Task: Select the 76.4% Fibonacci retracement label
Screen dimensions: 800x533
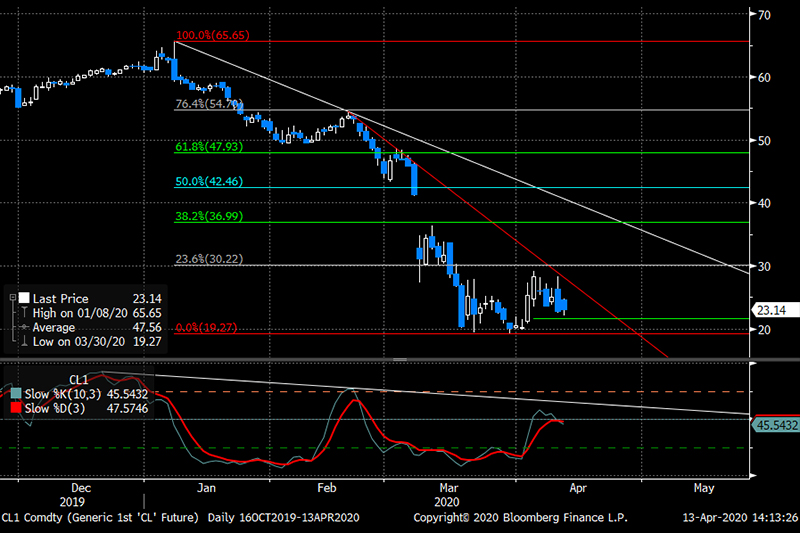Action: point(210,104)
